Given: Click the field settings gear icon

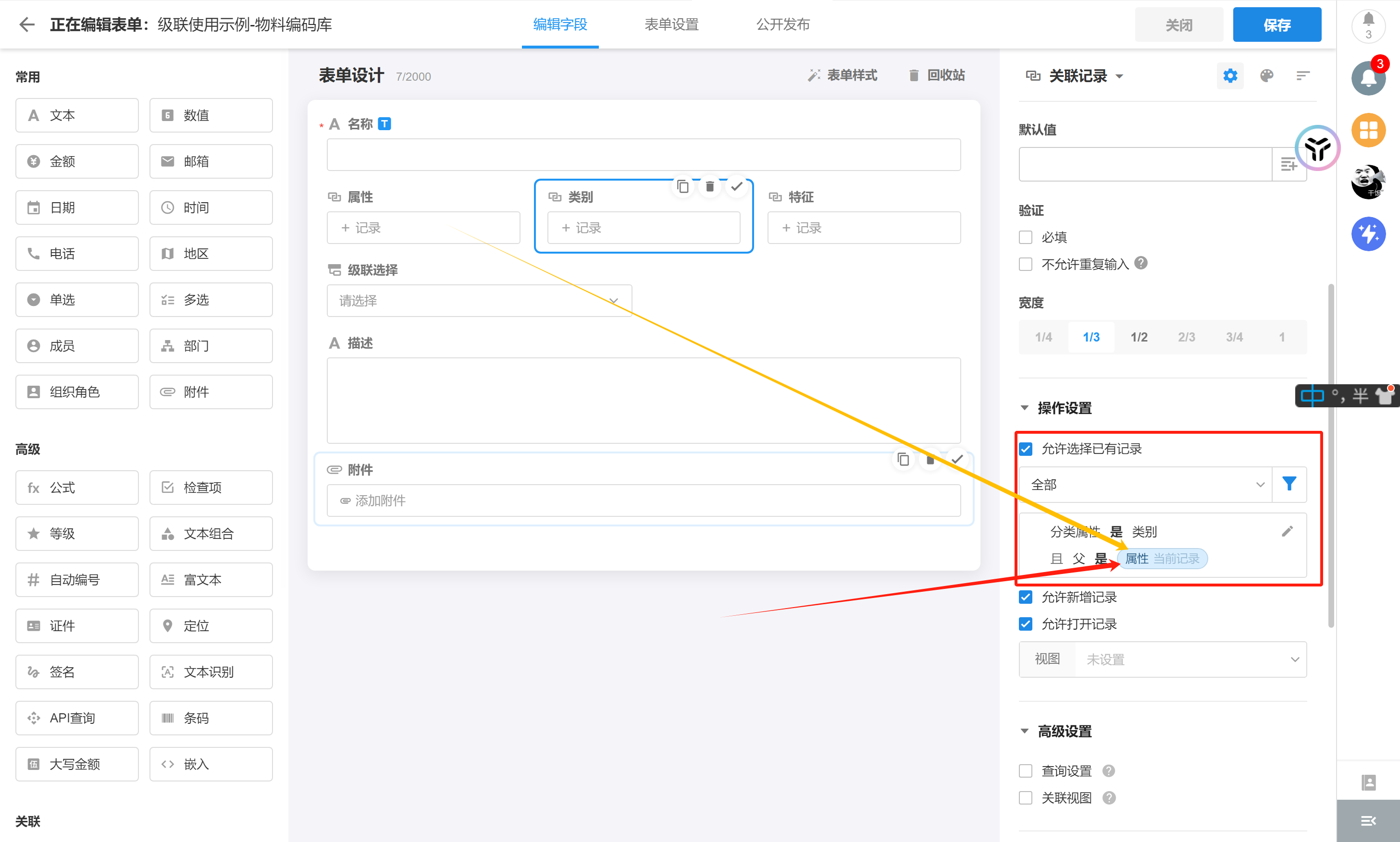Looking at the screenshot, I should point(1230,75).
